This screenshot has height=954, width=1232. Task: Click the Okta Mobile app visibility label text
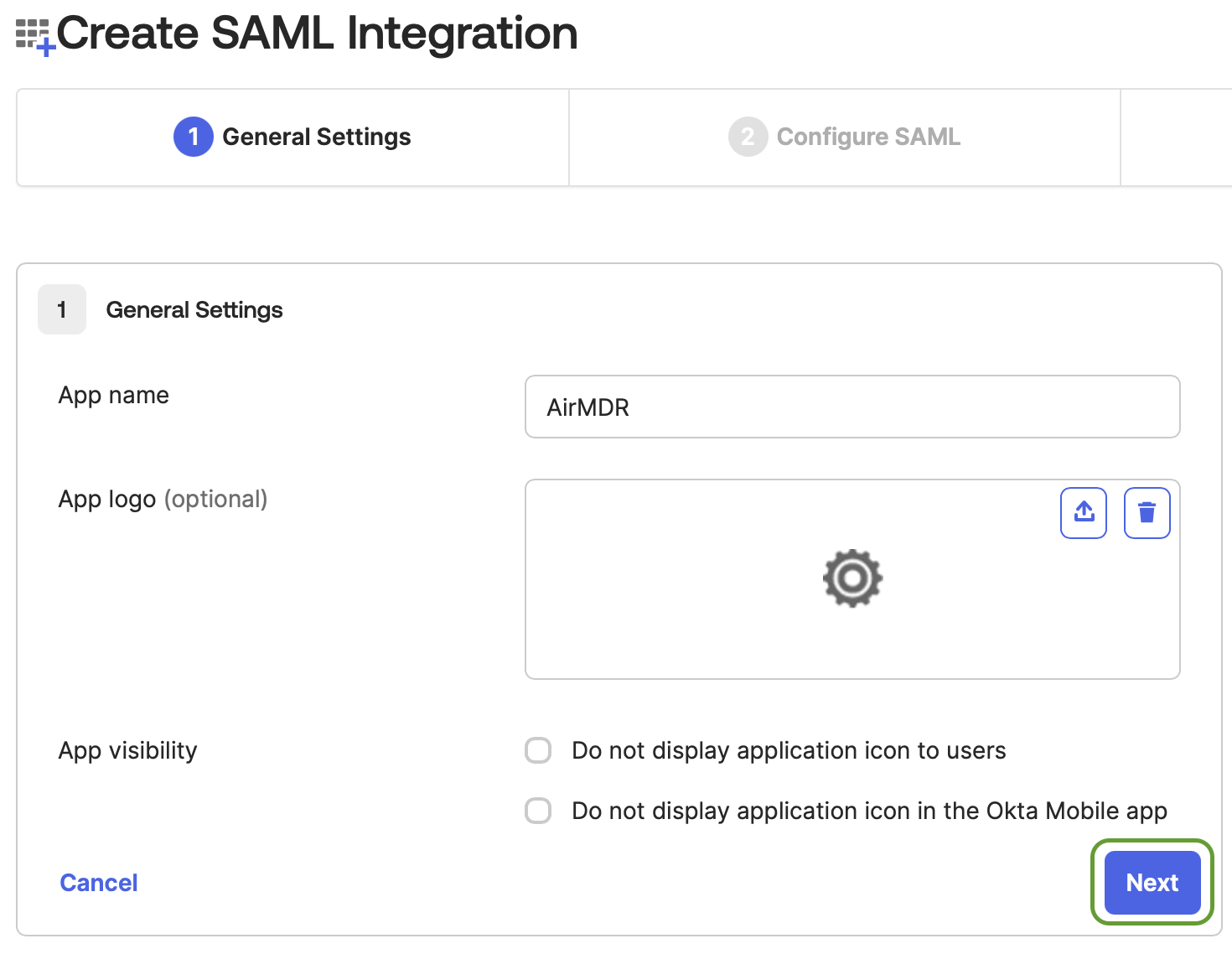869,811
